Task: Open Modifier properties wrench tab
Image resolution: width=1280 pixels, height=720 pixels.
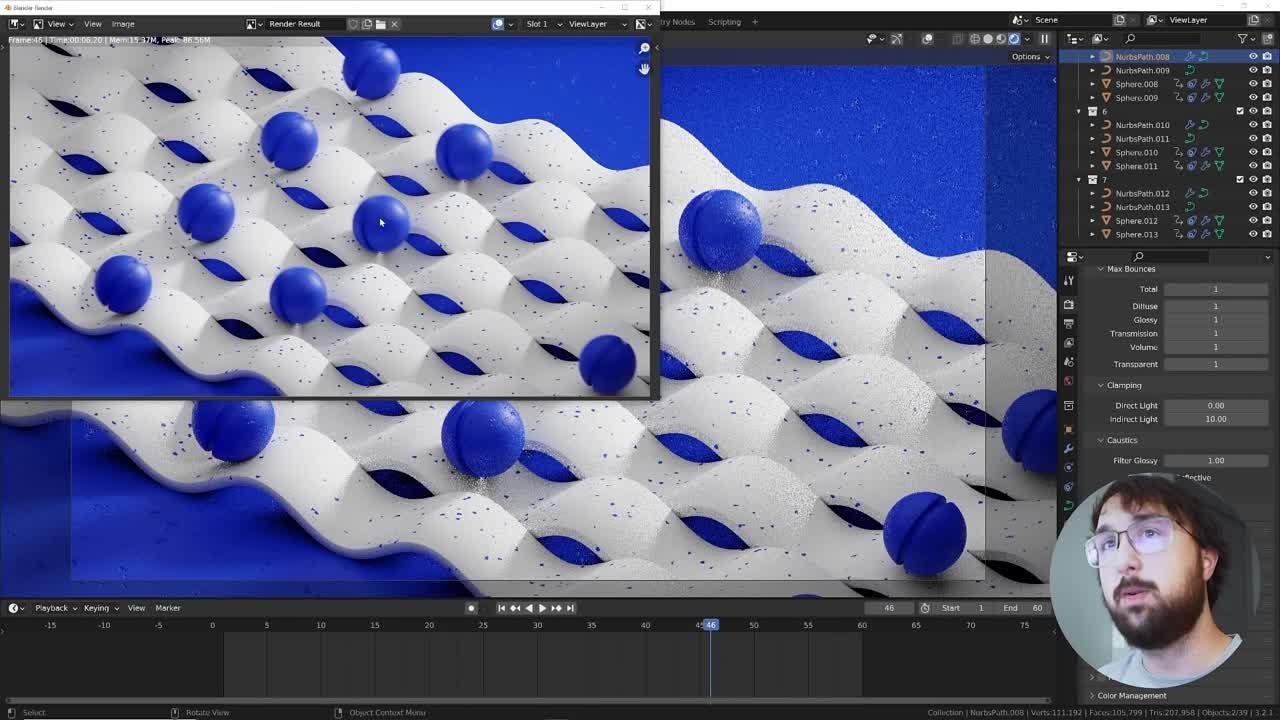Action: pyautogui.click(x=1068, y=448)
